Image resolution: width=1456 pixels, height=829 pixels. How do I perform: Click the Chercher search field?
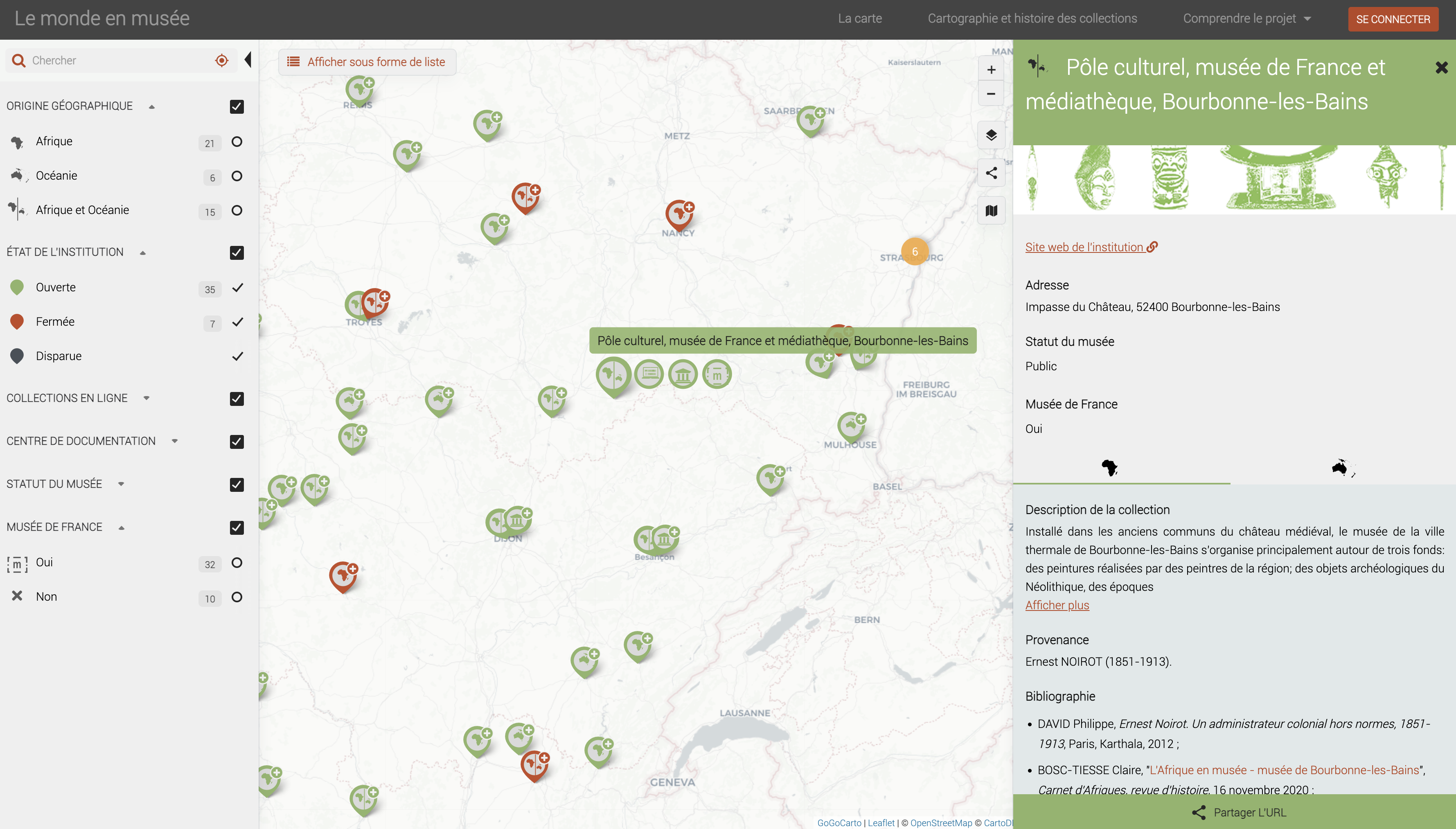pos(121,60)
